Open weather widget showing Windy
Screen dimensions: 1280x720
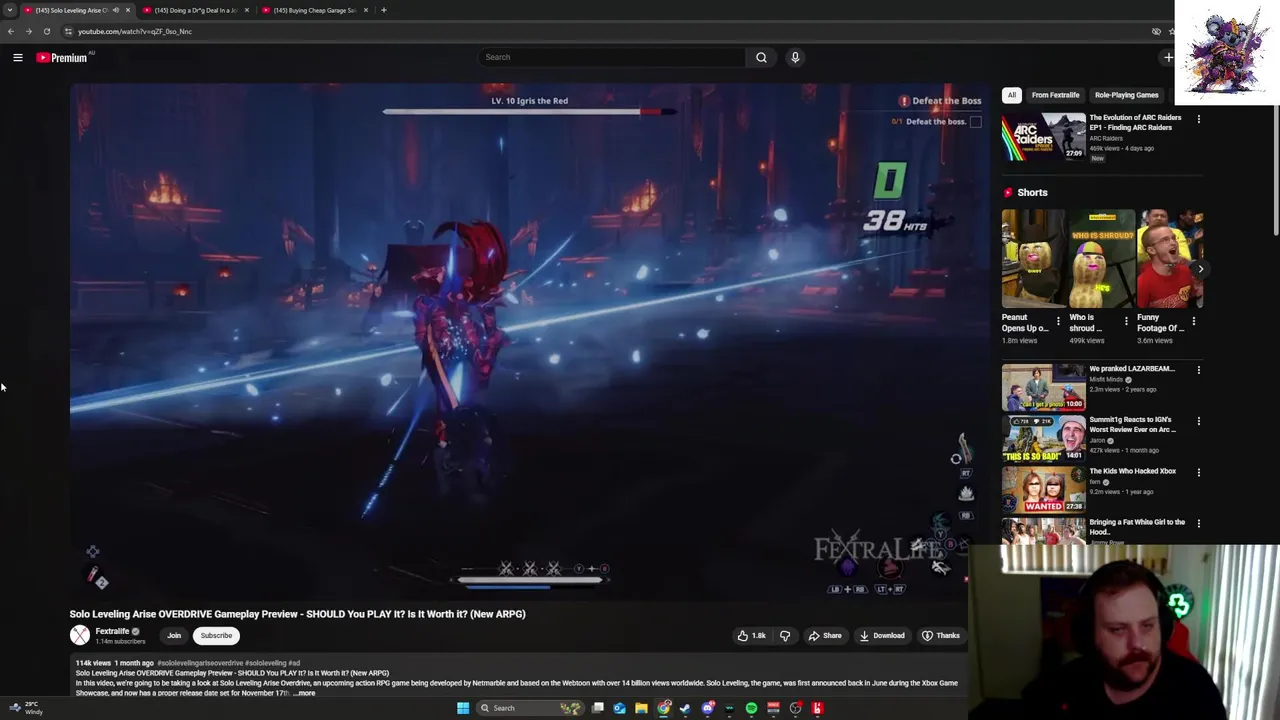(26, 708)
